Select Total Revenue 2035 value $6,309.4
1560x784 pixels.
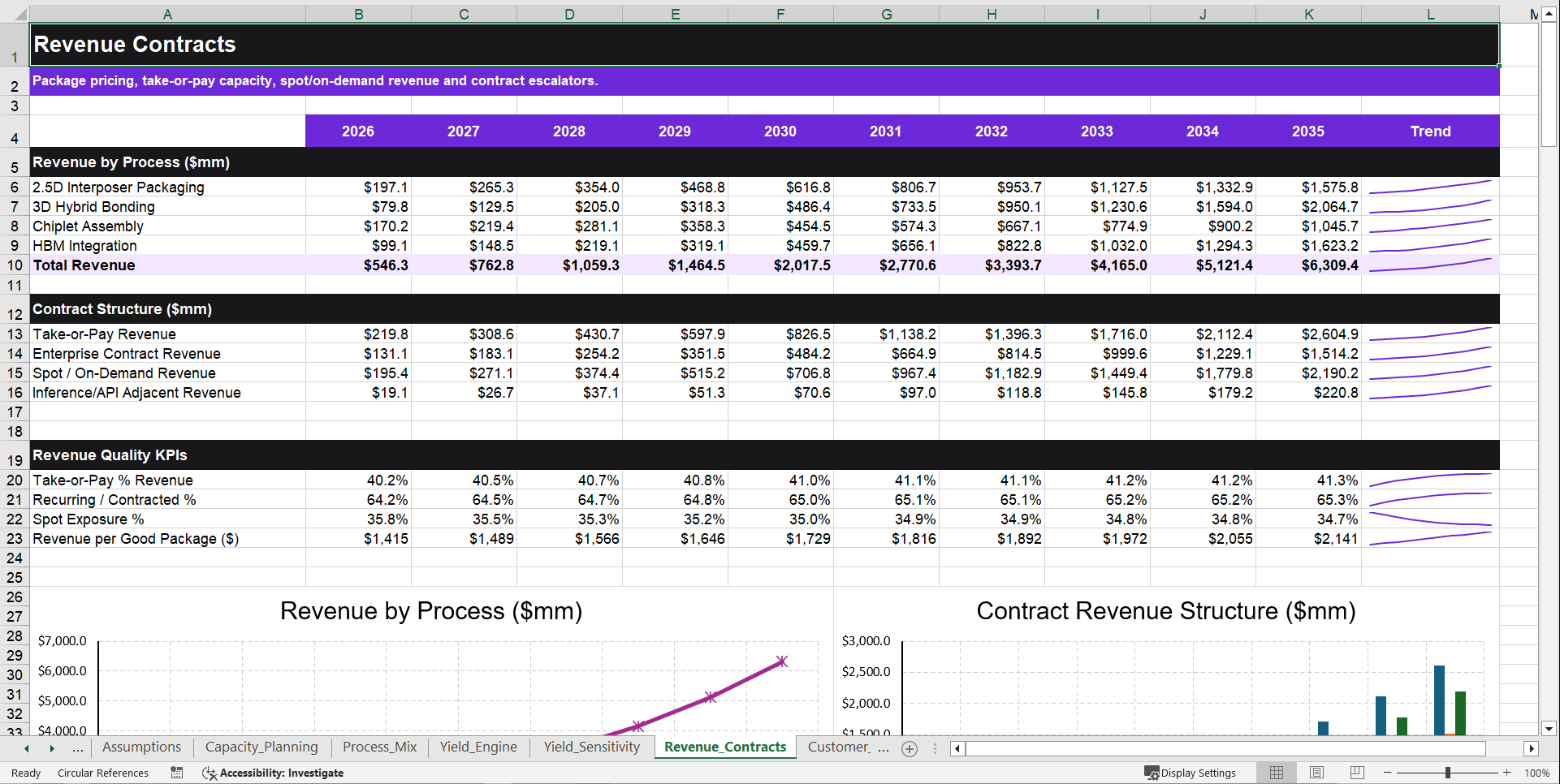point(1308,265)
